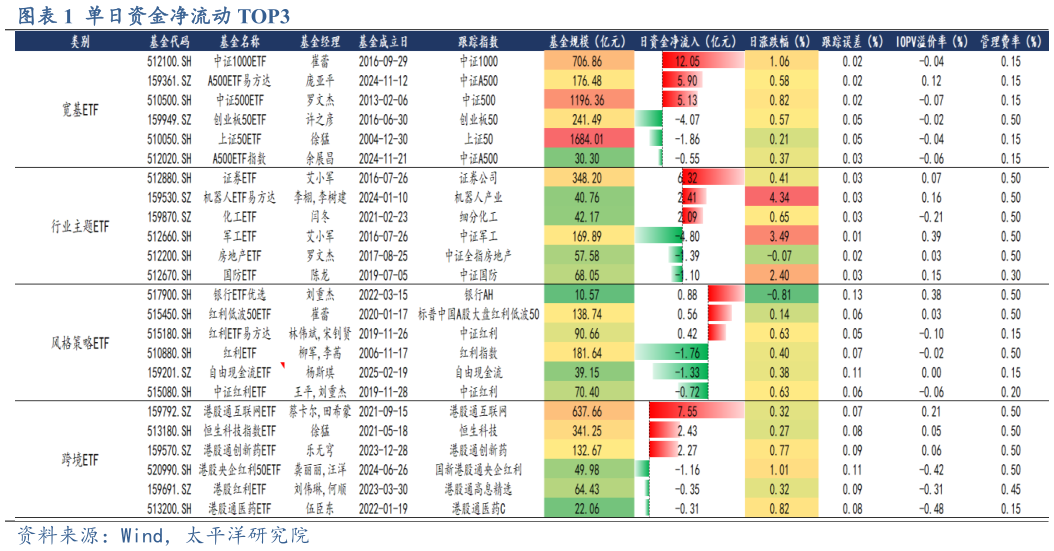Click the fund name 自由现金流ETF

239,373
